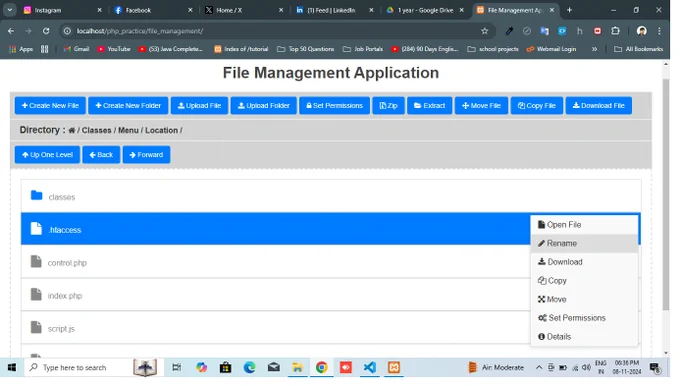Screen dimensions: 680x386
Task: Open the YouTube bookmark
Action: point(114,49)
